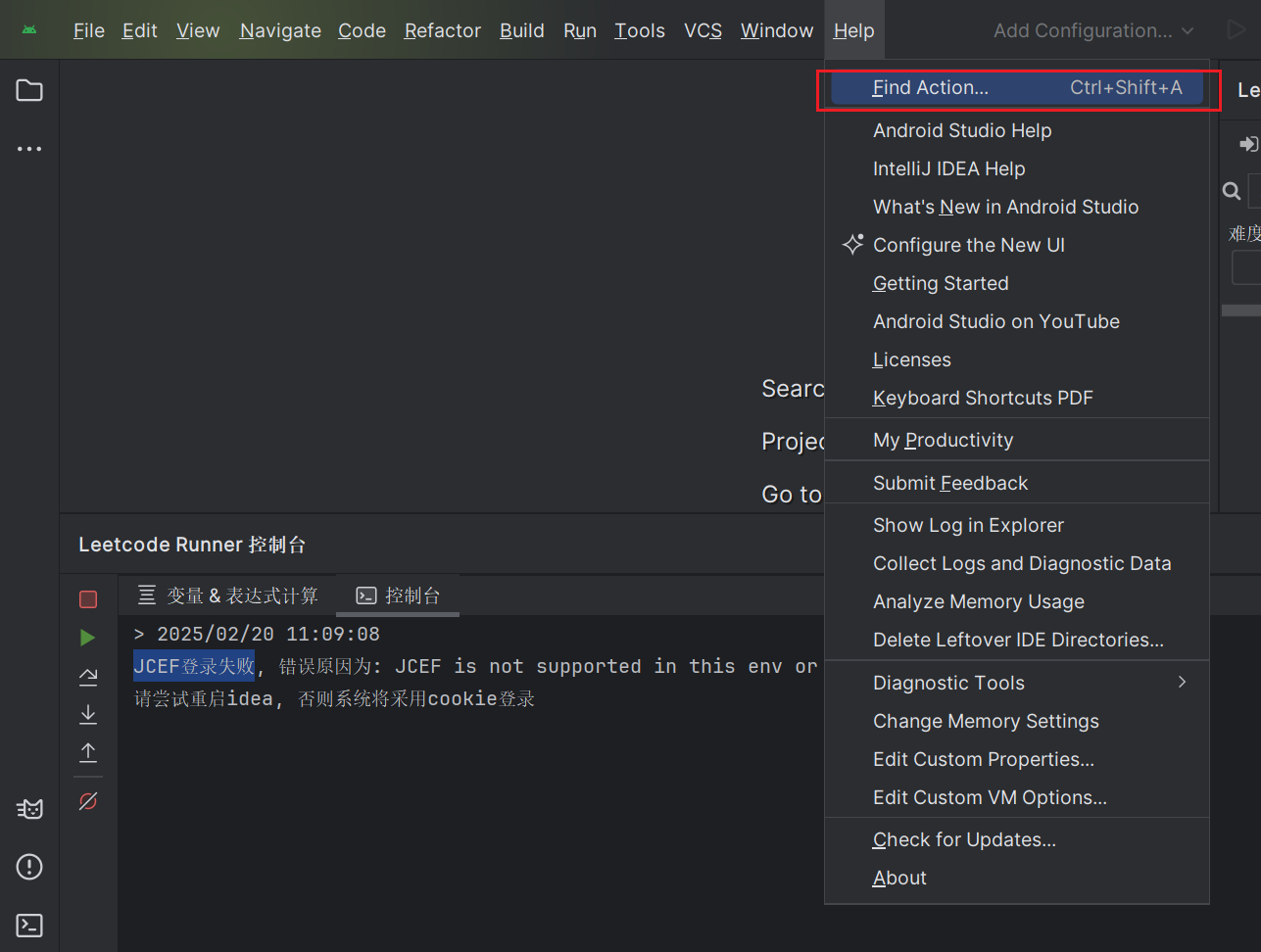
Task: Click the Android Studio logo icon
Action: click(29, 30)
